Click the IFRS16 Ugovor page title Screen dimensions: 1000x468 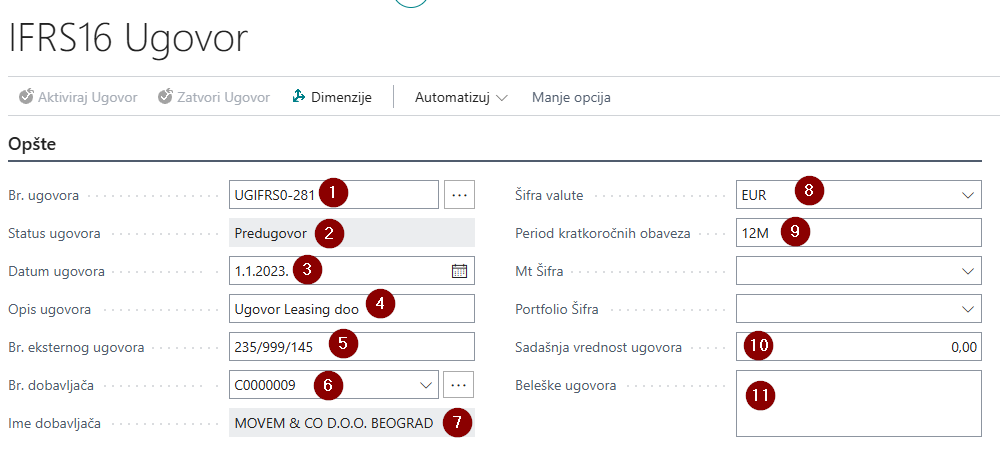coord(128,38)
